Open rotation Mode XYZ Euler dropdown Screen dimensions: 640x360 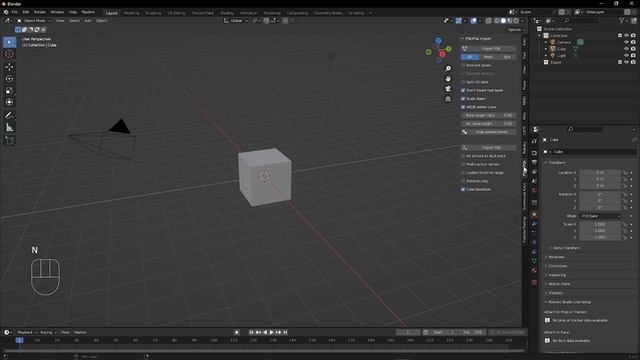click(x=600, y=216)
